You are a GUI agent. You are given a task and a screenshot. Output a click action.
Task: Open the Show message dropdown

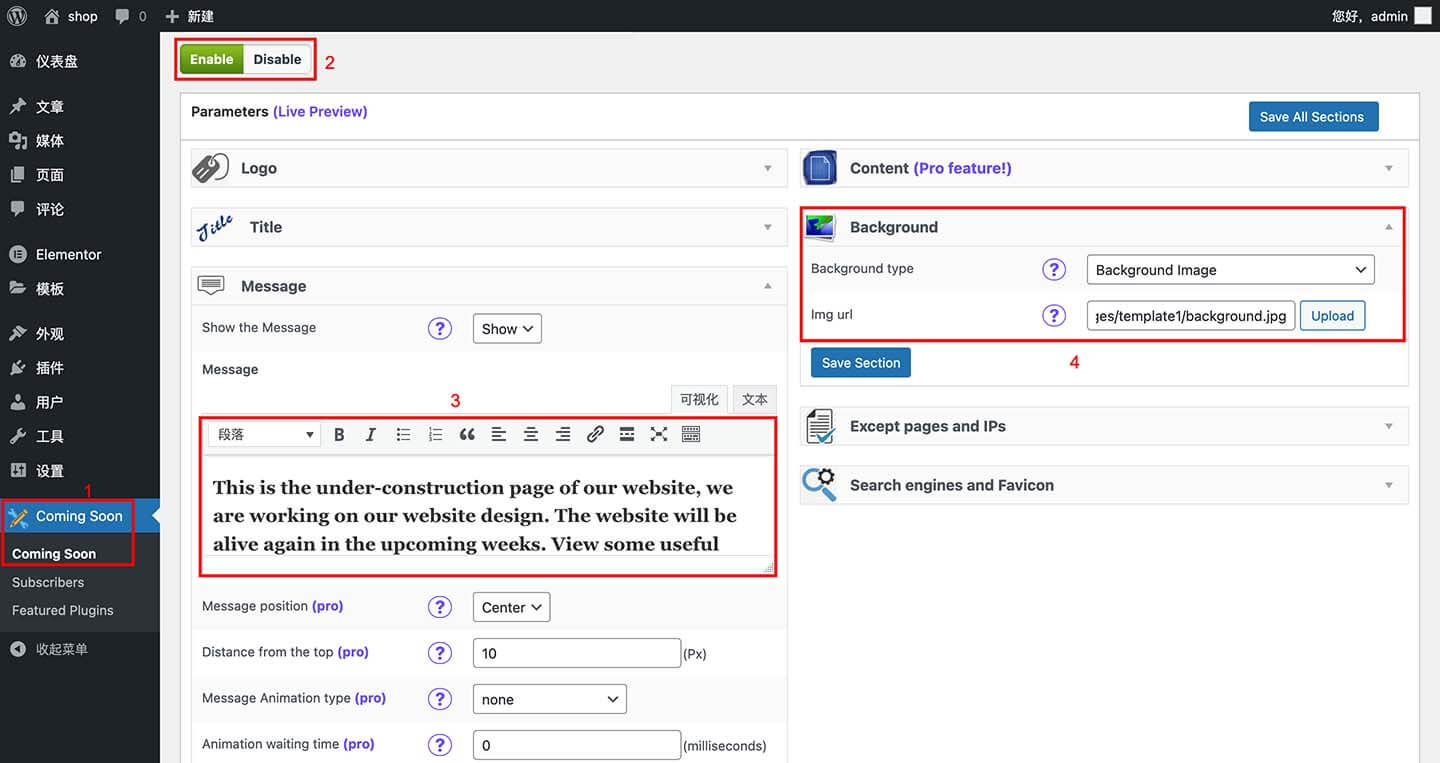(x=507, y=328)
